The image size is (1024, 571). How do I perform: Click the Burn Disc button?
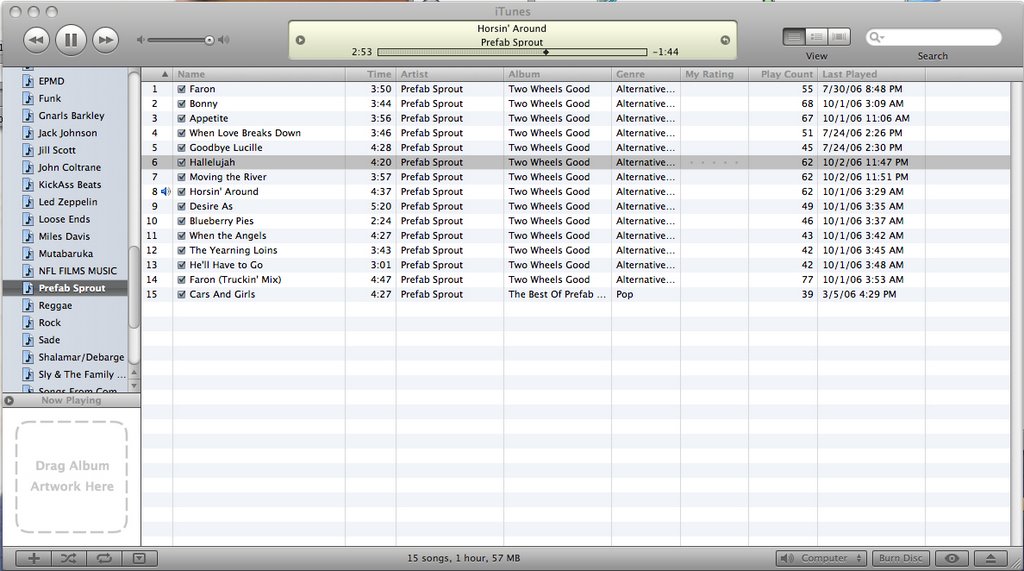tap(901, 558)
